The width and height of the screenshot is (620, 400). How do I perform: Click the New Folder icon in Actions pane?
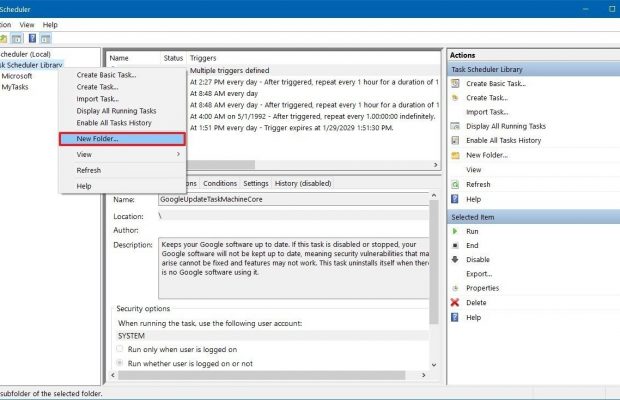[455, 155]
